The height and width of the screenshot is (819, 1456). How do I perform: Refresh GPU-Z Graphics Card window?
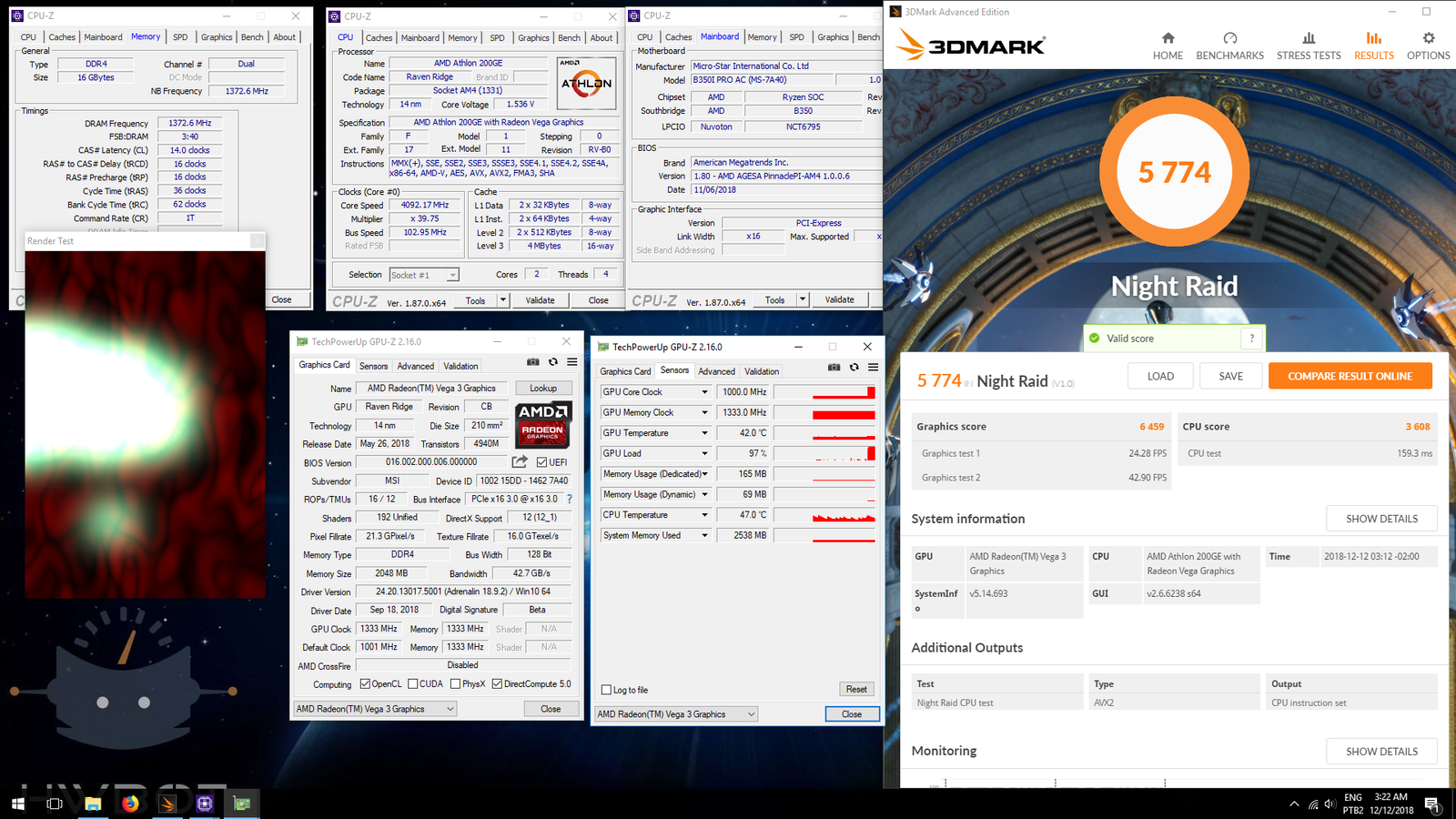click(x=552, y=362)
